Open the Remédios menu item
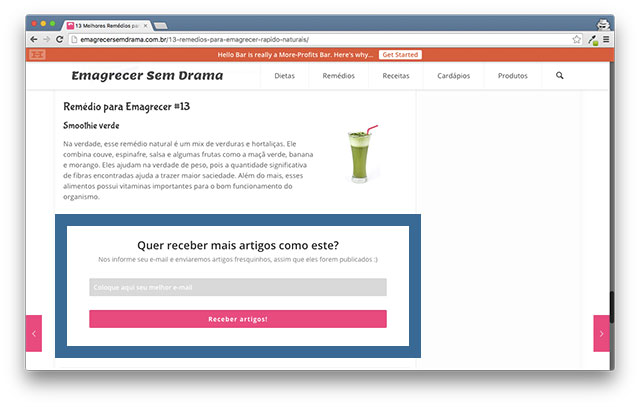 (339, 76)
